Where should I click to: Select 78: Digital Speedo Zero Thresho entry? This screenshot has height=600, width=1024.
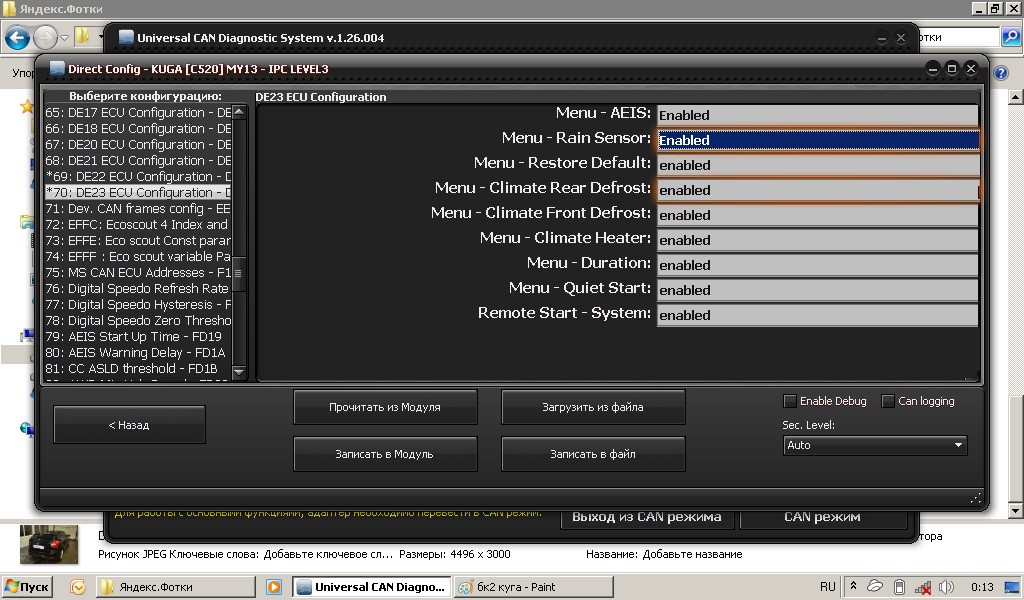pyautogui.click(x=138, y=321)
